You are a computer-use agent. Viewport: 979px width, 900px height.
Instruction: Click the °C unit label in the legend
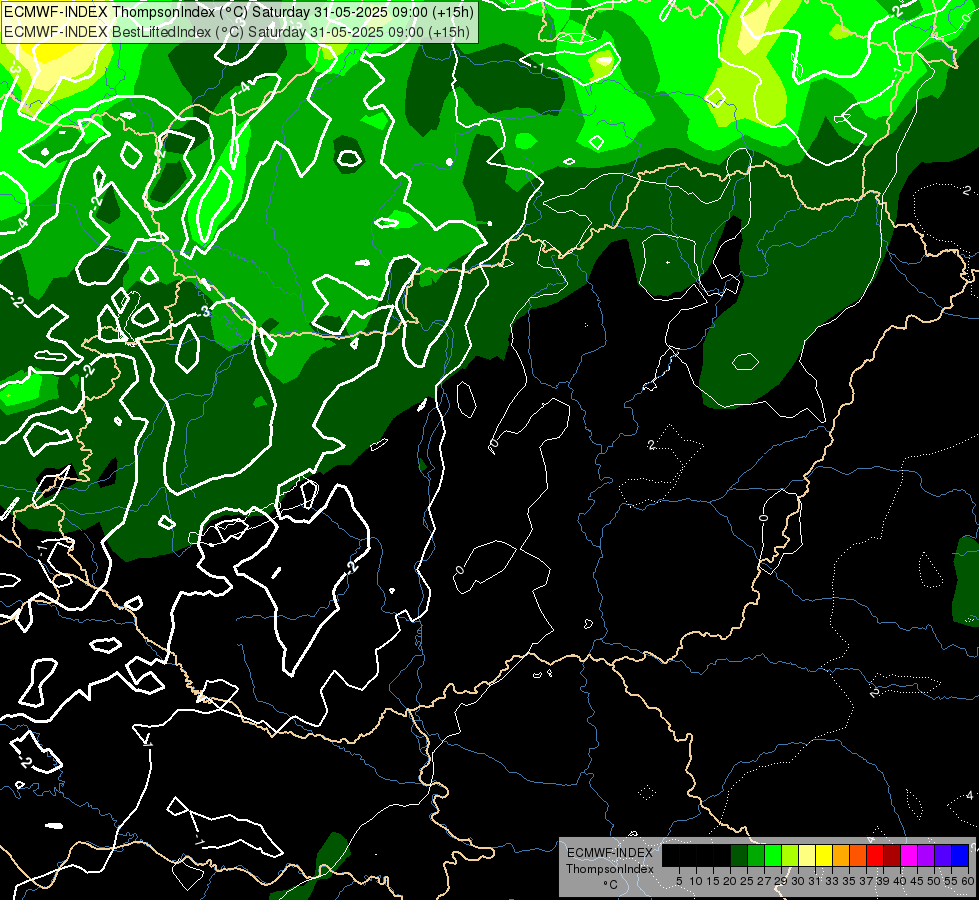[x=611, y=885]
